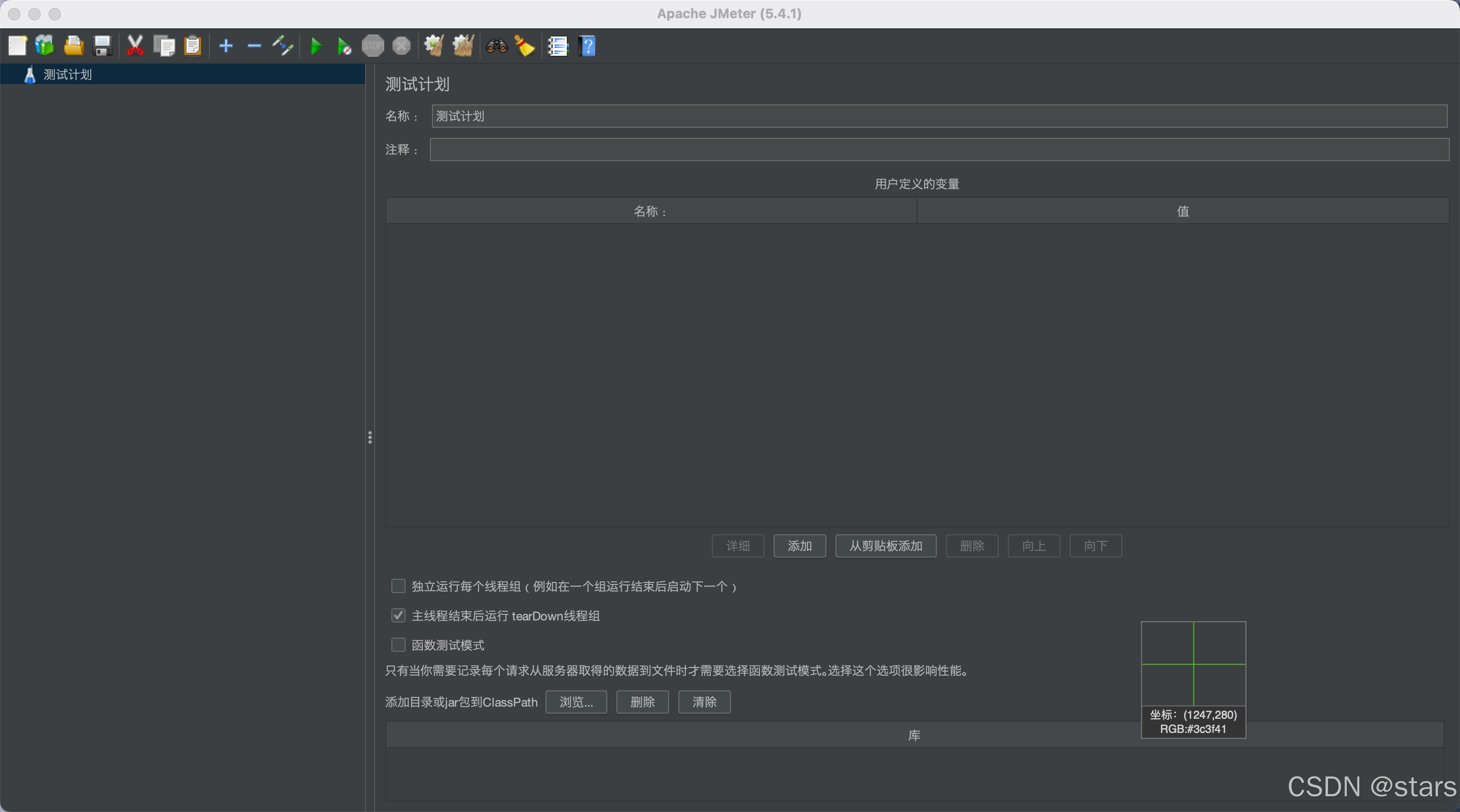The image size is (1460, 812).
Task: Click the 注释 comment input field
Action: 939,150
